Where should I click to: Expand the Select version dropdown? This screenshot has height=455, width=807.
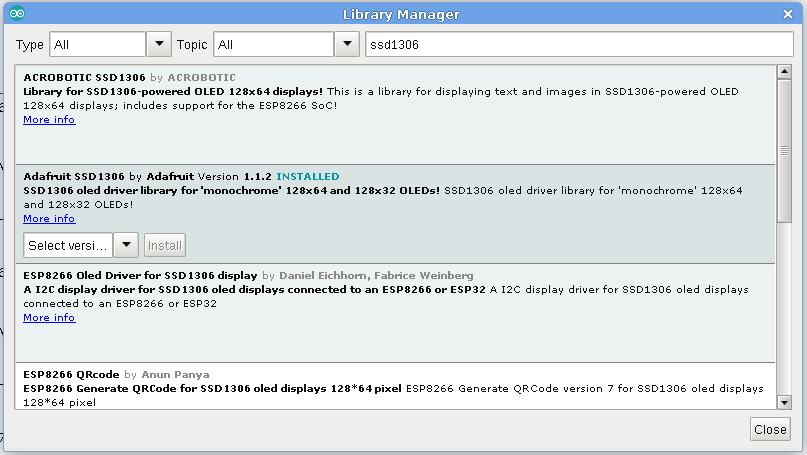(126, 245)
